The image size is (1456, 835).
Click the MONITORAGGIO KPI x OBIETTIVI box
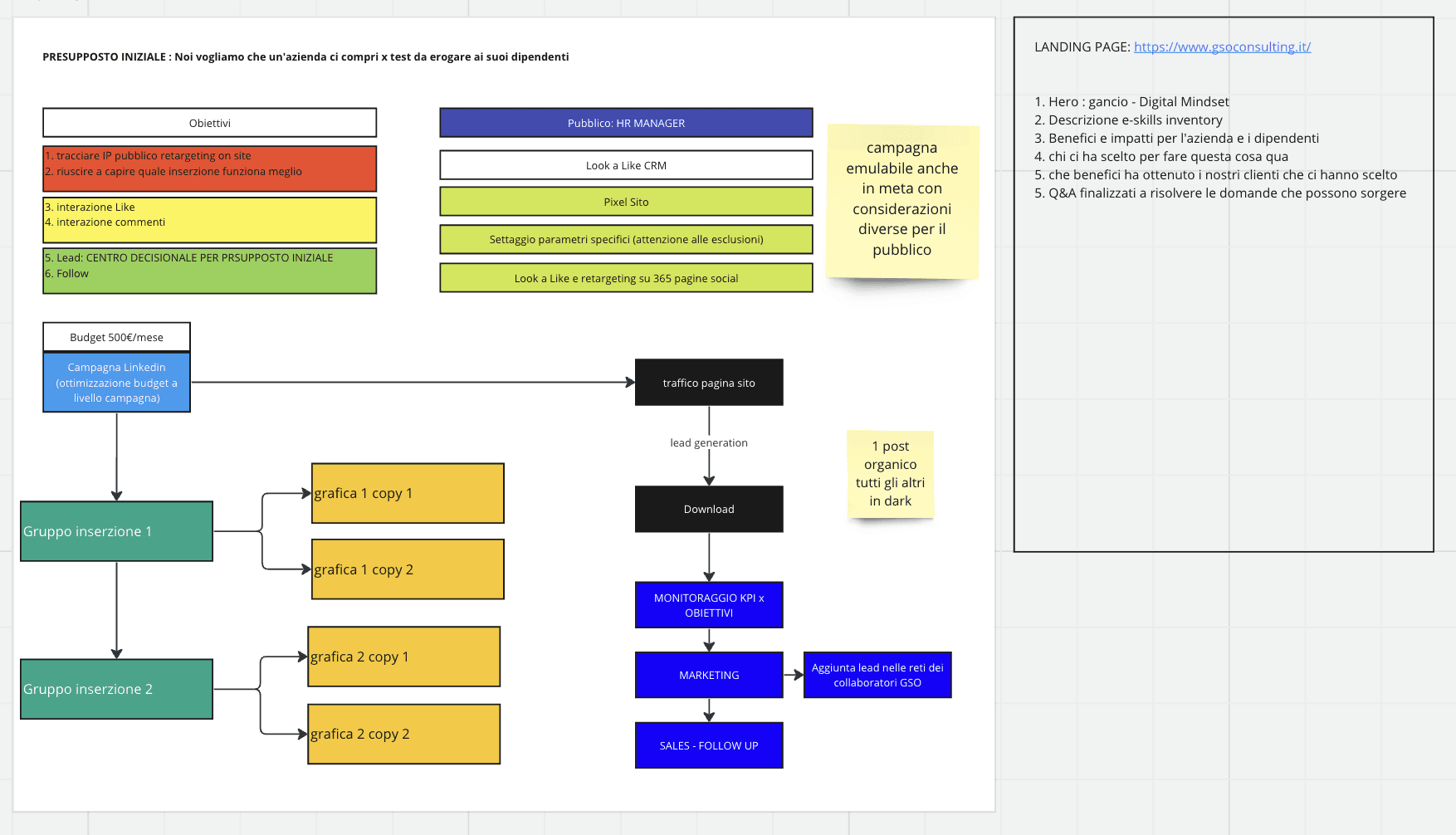point(709,605)
